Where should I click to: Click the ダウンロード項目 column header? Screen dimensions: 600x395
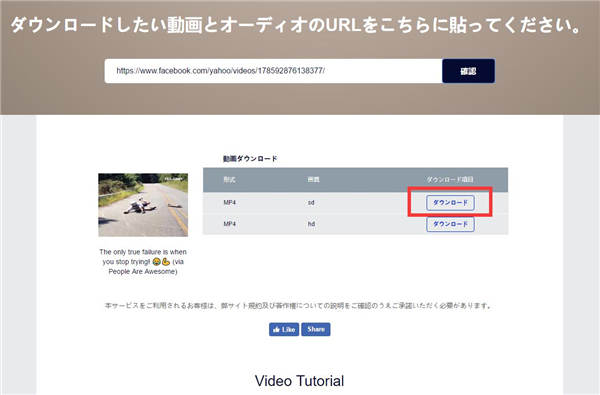tap(450, 180)
